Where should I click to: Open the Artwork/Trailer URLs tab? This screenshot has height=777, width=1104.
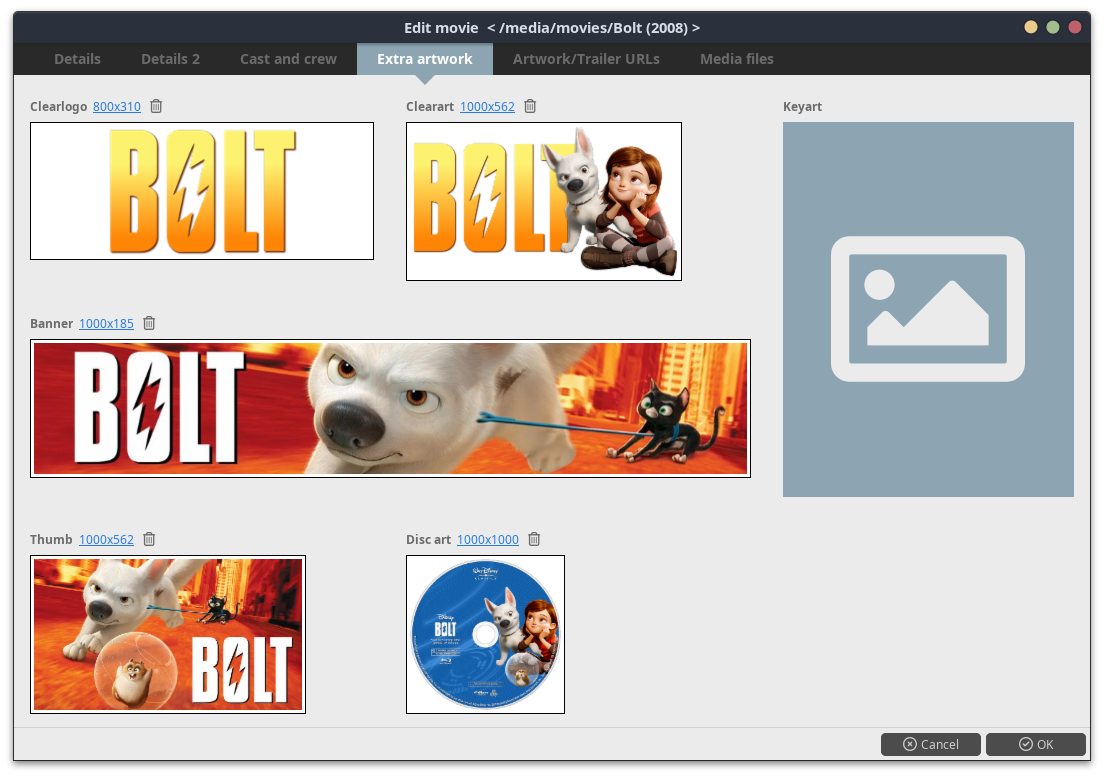pyautogui.click(x=586, y=59)
